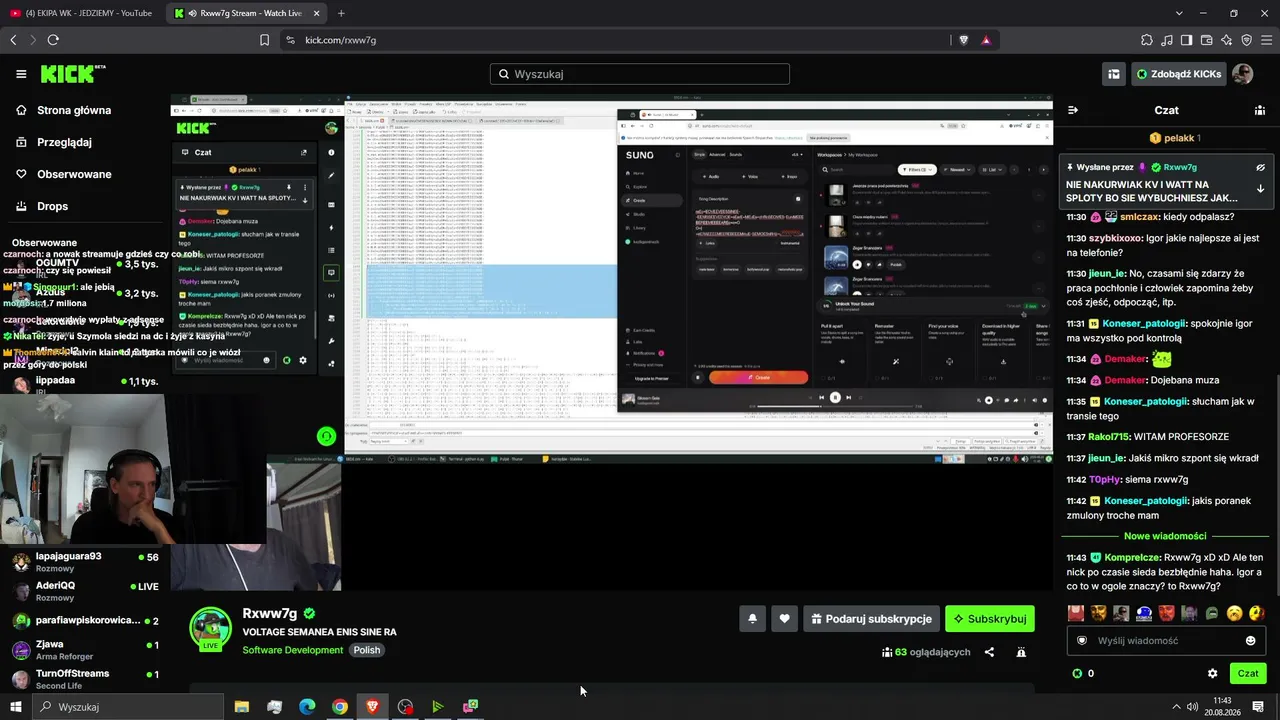Image resolution: width=1280 pixels, height=720 pixels.
Task: Open the dashboard icon beside Zdobądź KICKs
Action: [1113, 74]
